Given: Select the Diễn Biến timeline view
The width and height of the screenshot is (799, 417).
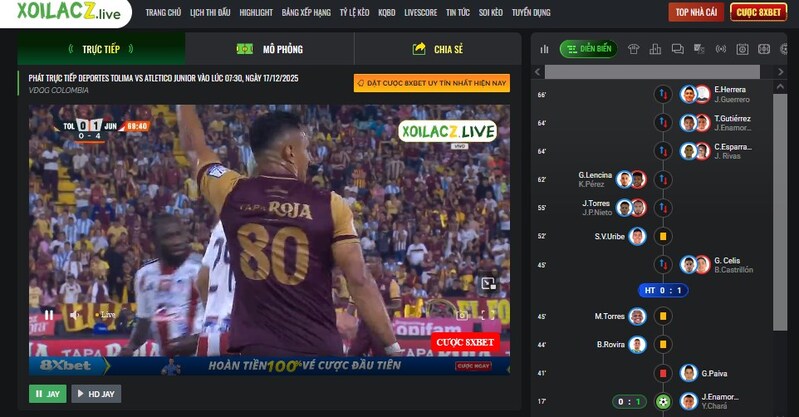Looking at the screenshot, I should click(x=588, y=49).
